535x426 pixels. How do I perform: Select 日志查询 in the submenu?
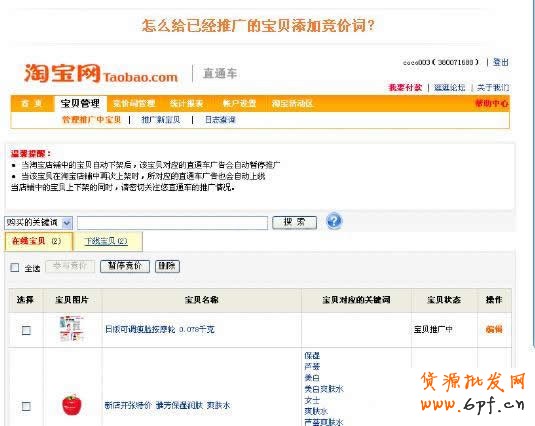click(x=220, y=120)
